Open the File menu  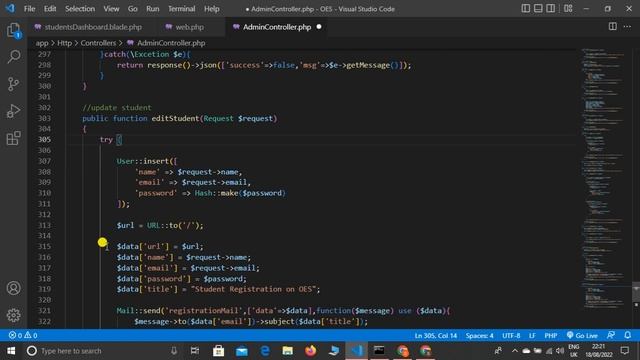click(x=29, y=9)
